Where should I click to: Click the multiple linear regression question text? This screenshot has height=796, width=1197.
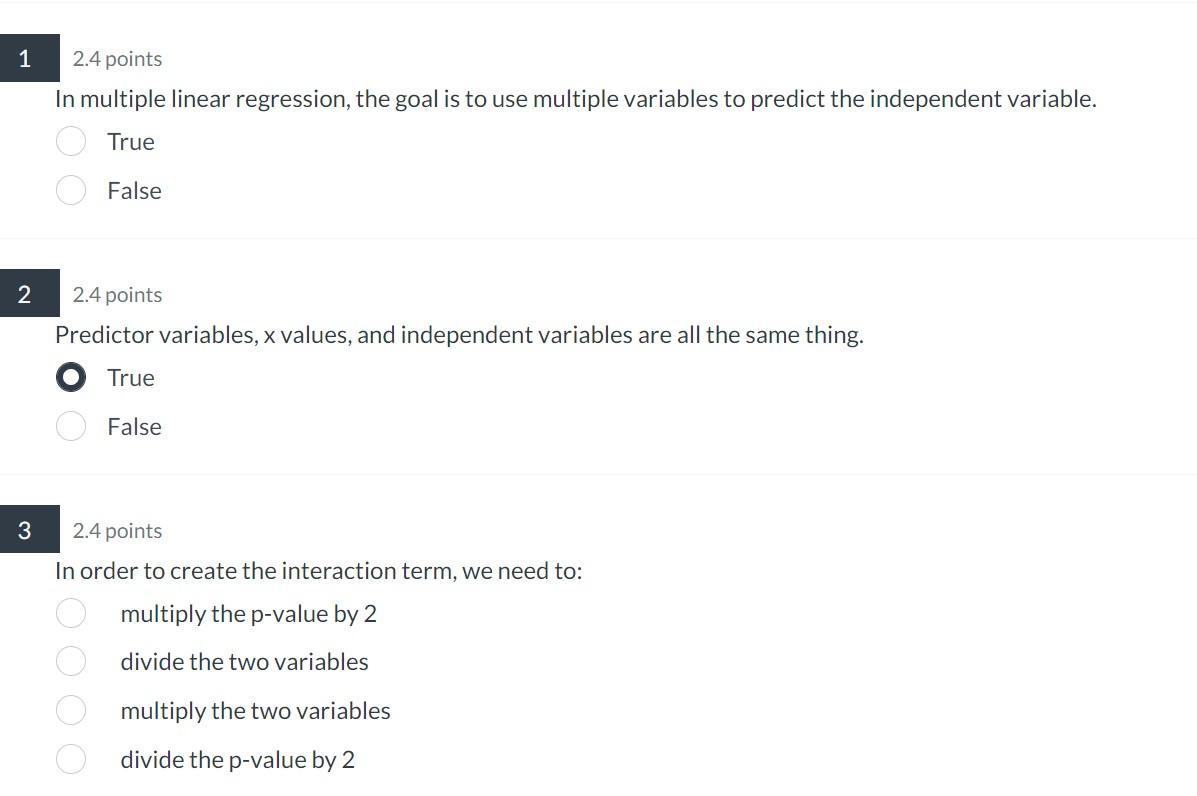coord(575,99)
